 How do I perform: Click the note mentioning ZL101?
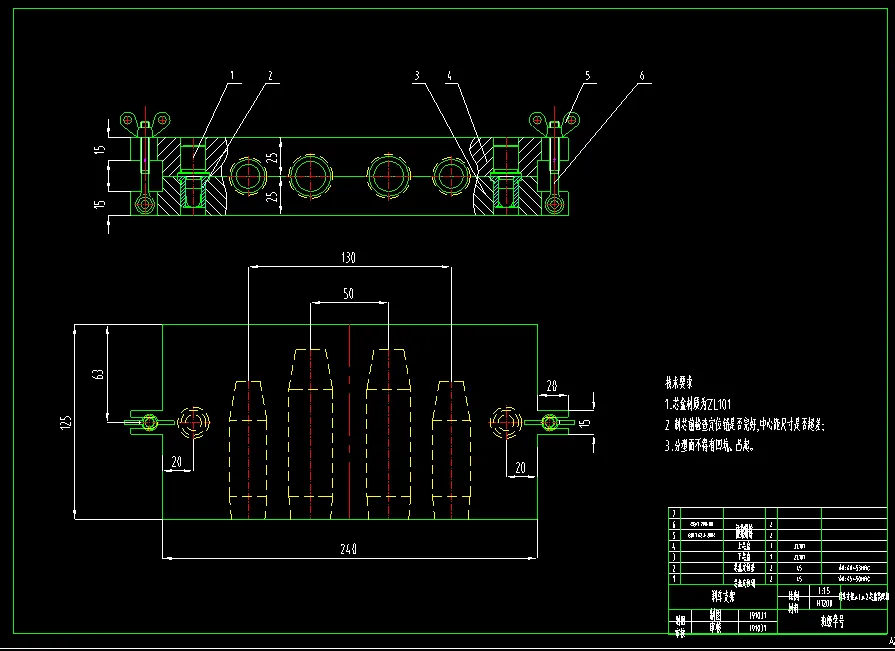[698, 405]
